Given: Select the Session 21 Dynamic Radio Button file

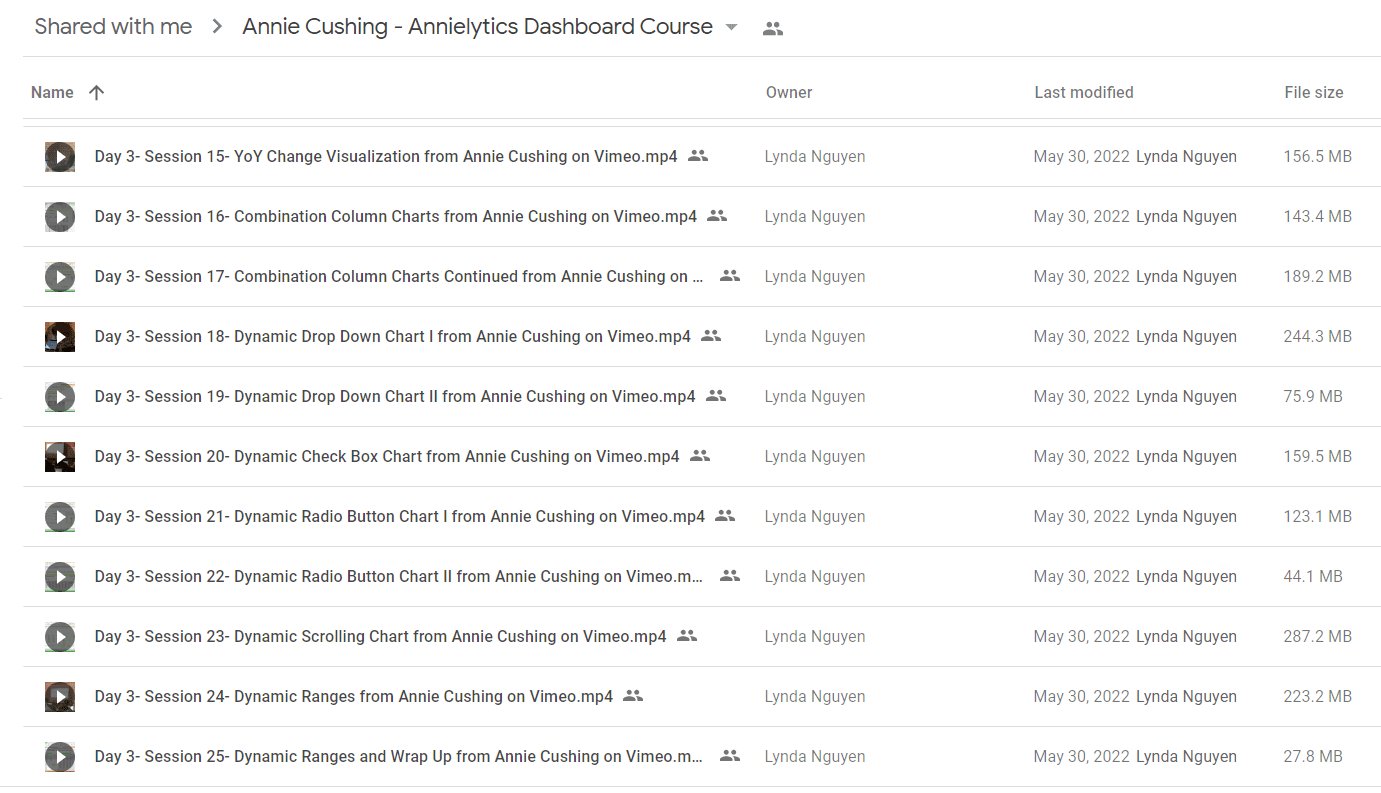Looking at the screenshot, I should [x=702, y=517].
